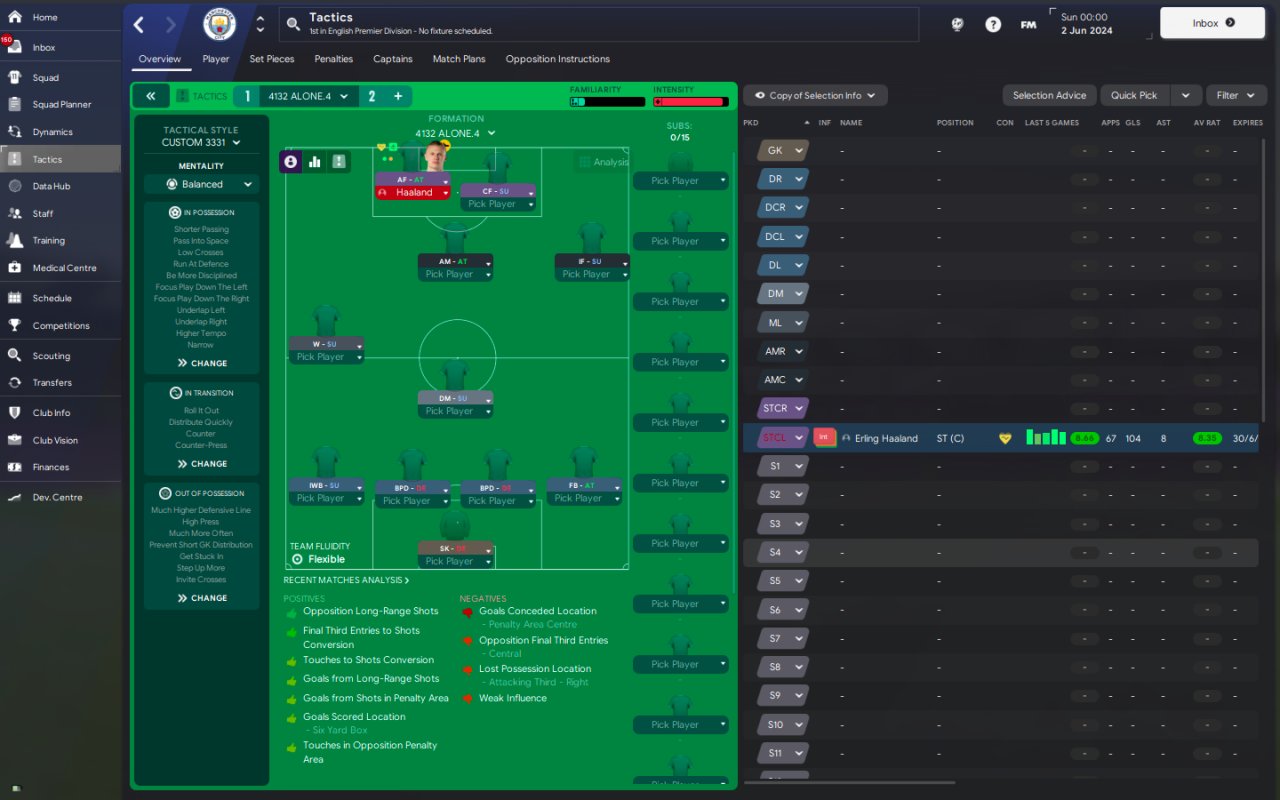Open the Finances sidebar icon
This screenshot has width=1280, height=800.
(x=15, y=467)
